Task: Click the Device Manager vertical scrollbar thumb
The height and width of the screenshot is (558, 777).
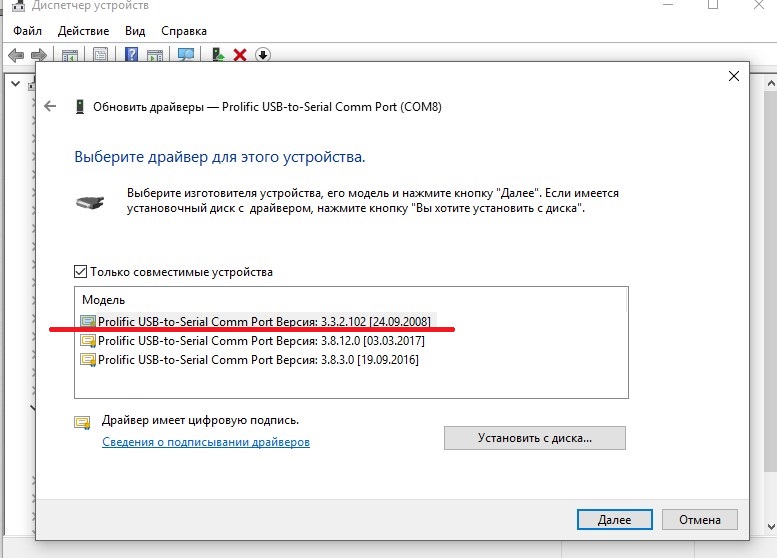Action: [771, 280]
